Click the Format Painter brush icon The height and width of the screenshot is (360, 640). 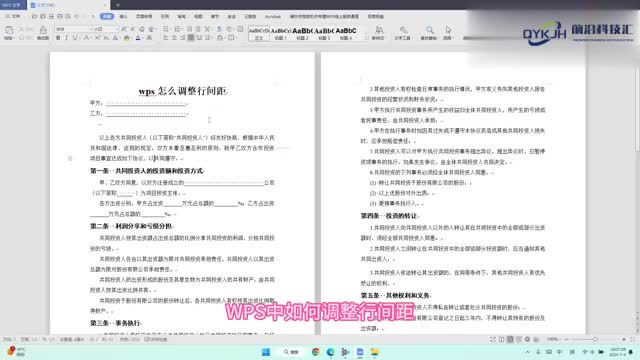click(x=43, y=30)
